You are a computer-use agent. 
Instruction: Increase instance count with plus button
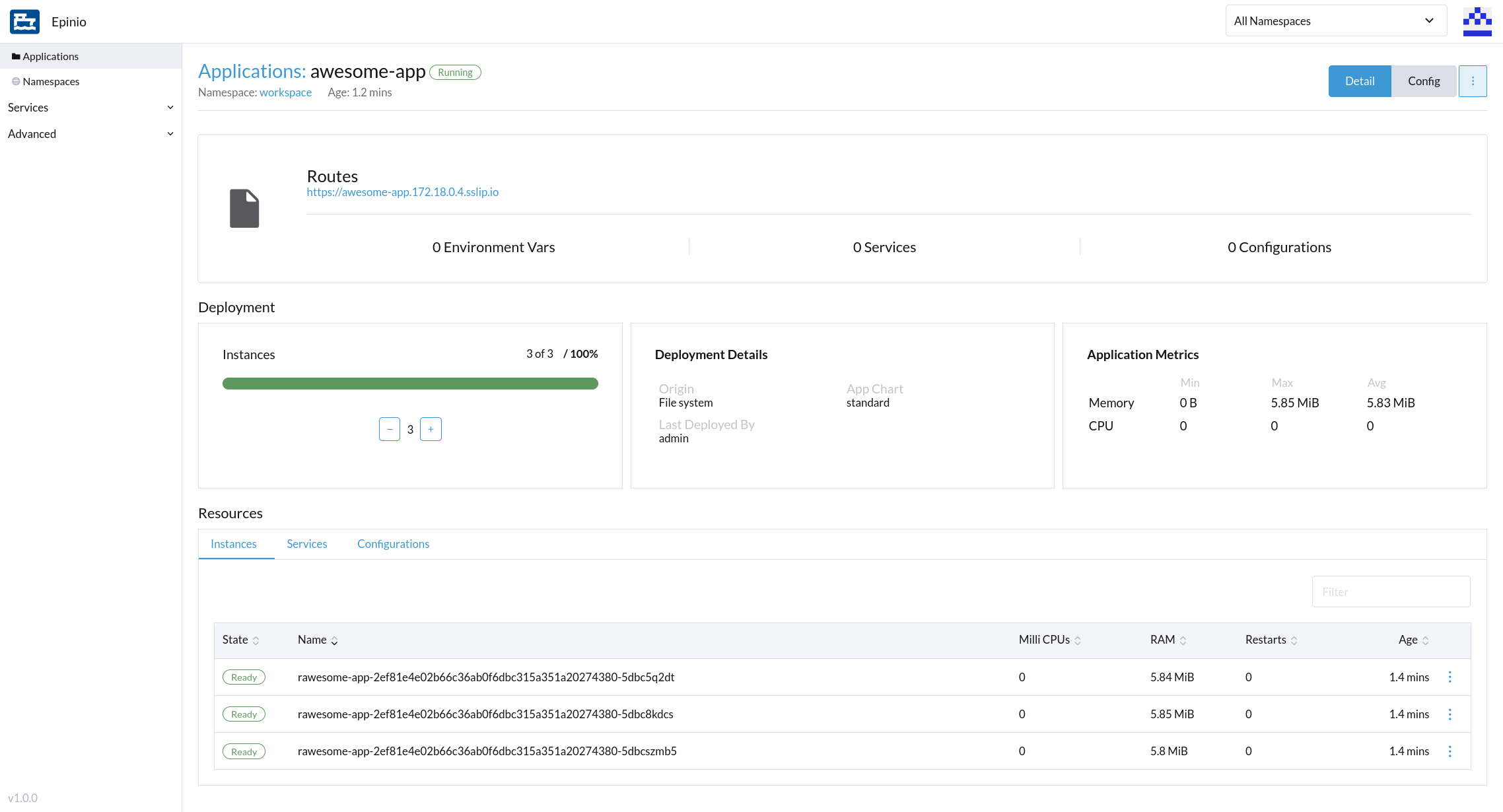(x=431, y=429)
